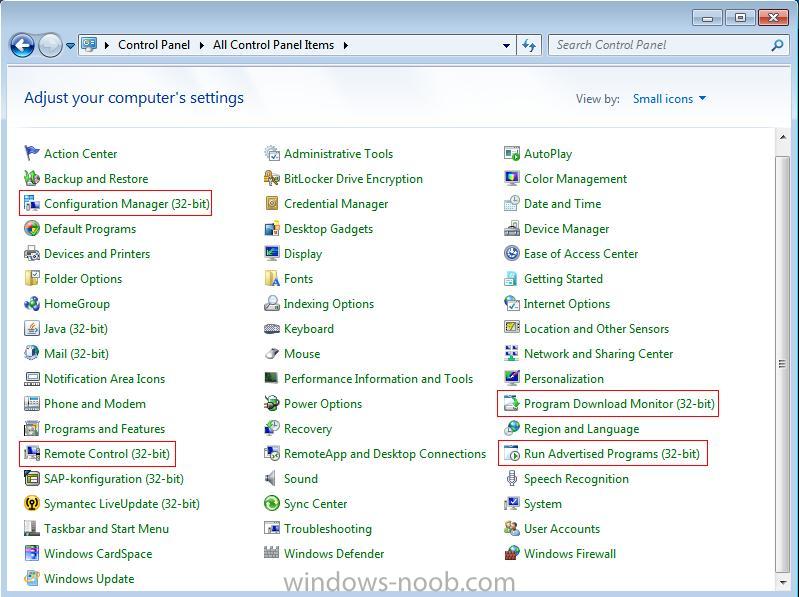Open the Power Options icon
The image size is (799, 597).
[272, 403]
